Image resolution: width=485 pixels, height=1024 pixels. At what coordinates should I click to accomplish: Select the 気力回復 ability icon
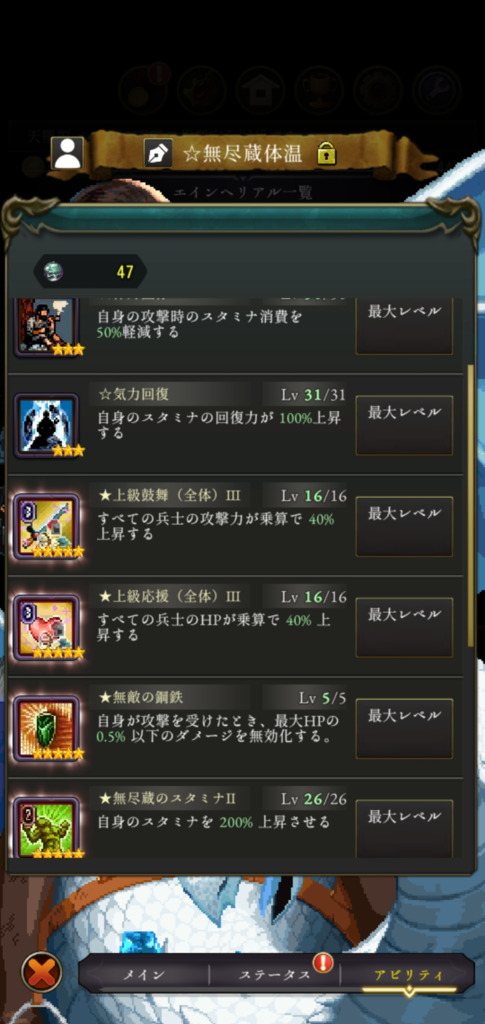point(46,425)
